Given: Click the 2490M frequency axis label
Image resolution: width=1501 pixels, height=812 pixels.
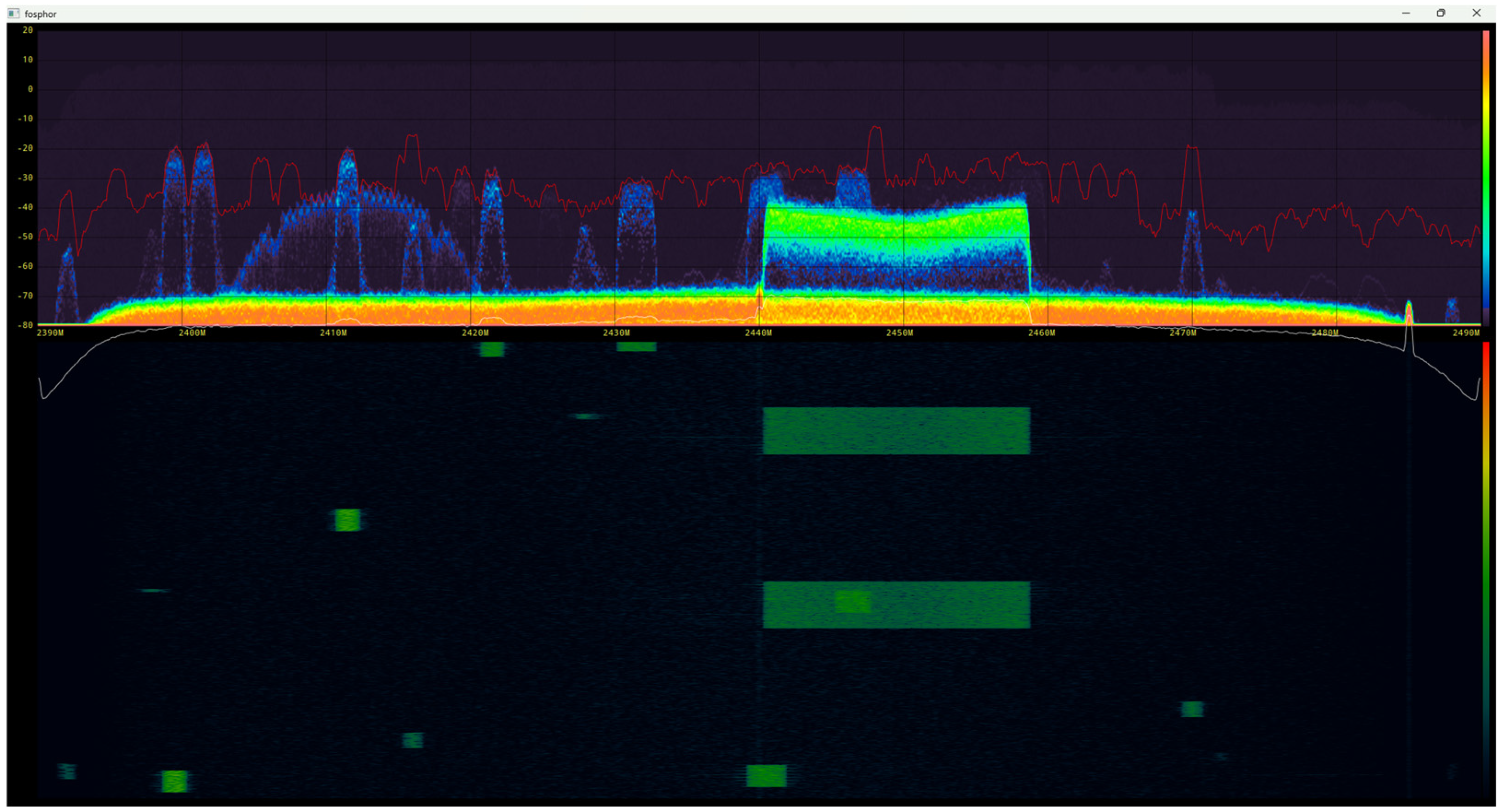Looking at the screenshot, I should 1466,333.
